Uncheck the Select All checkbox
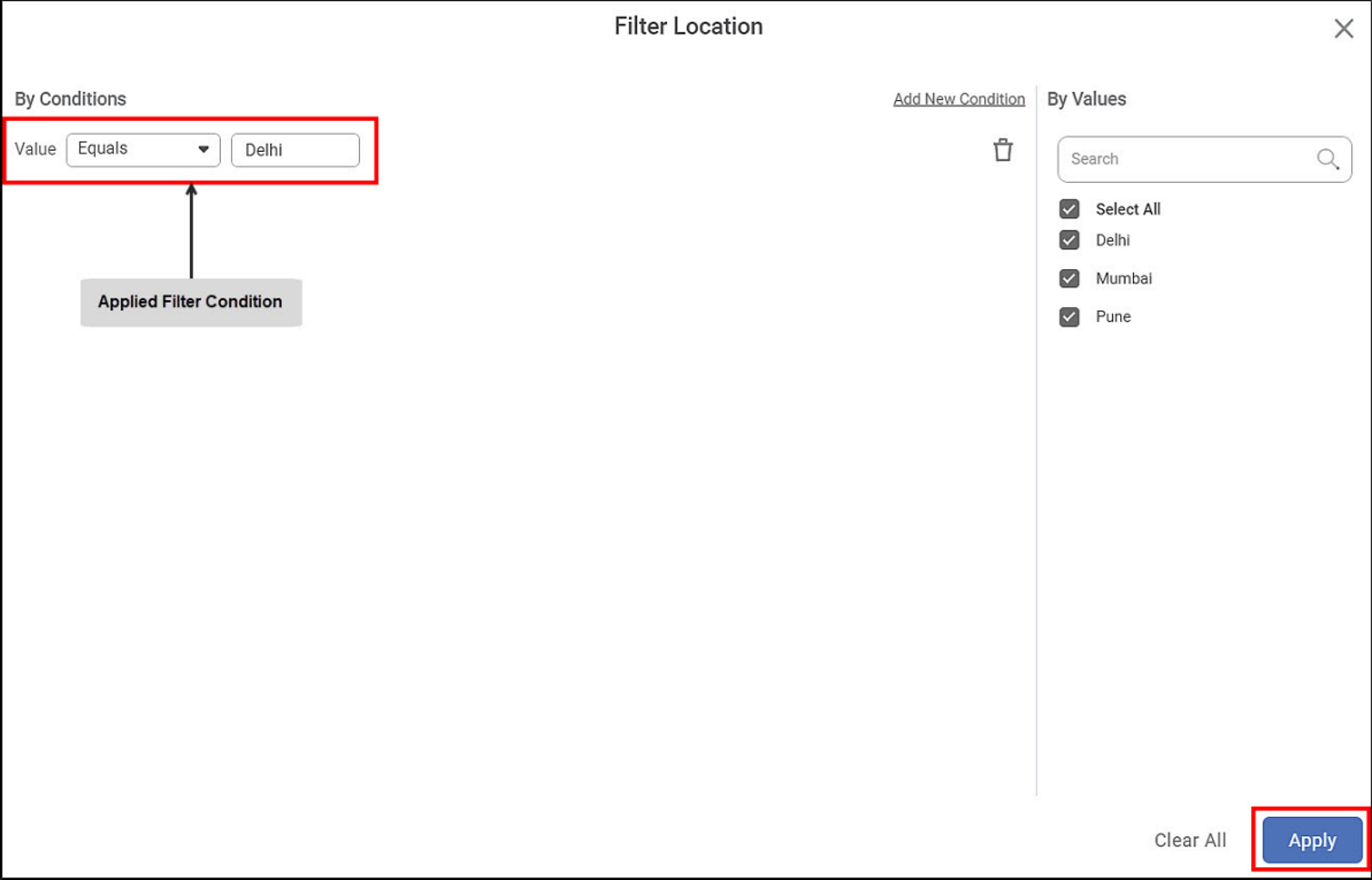The width and height of the screenshot is (1372, 880). pyautogui.click(x=1069, y=209)
